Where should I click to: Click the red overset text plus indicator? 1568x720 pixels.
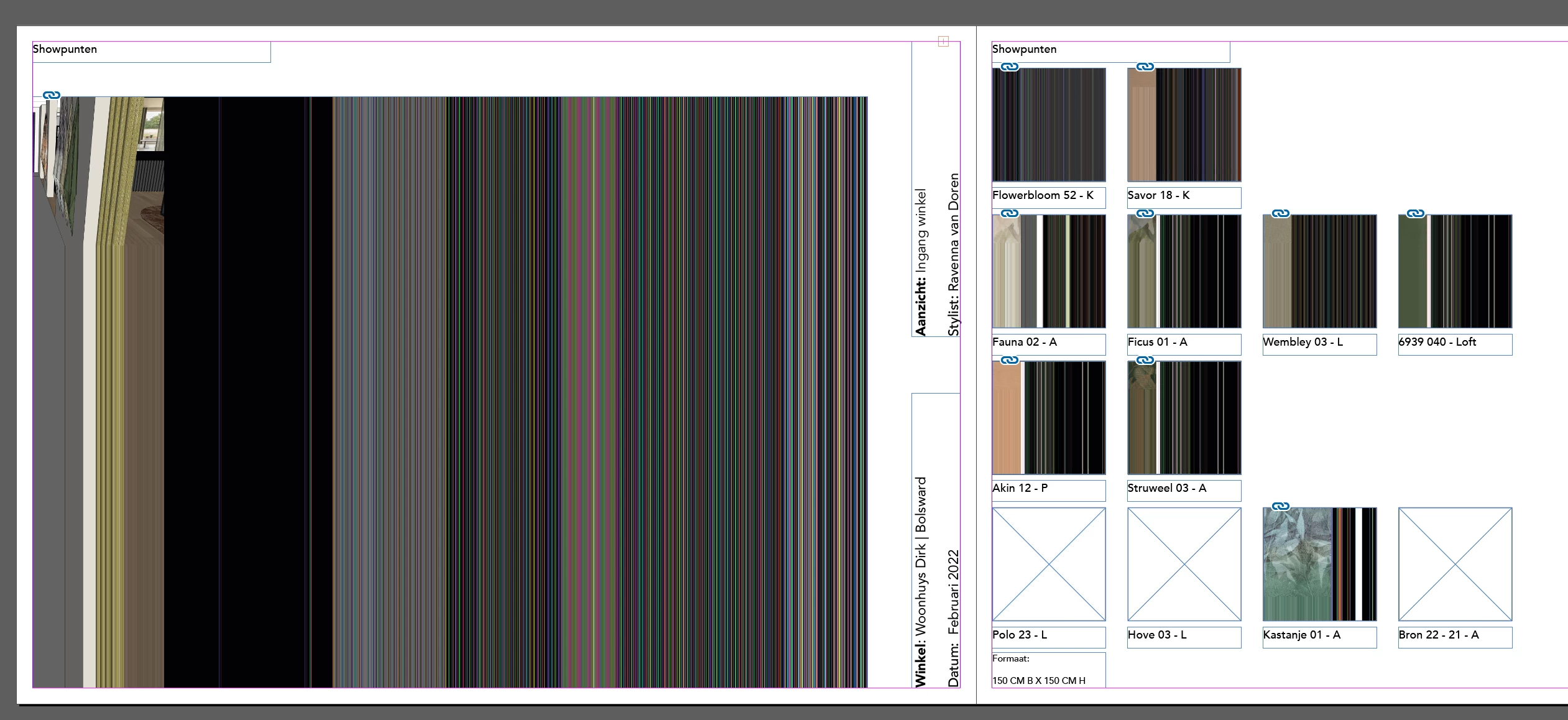click(943, 42)
